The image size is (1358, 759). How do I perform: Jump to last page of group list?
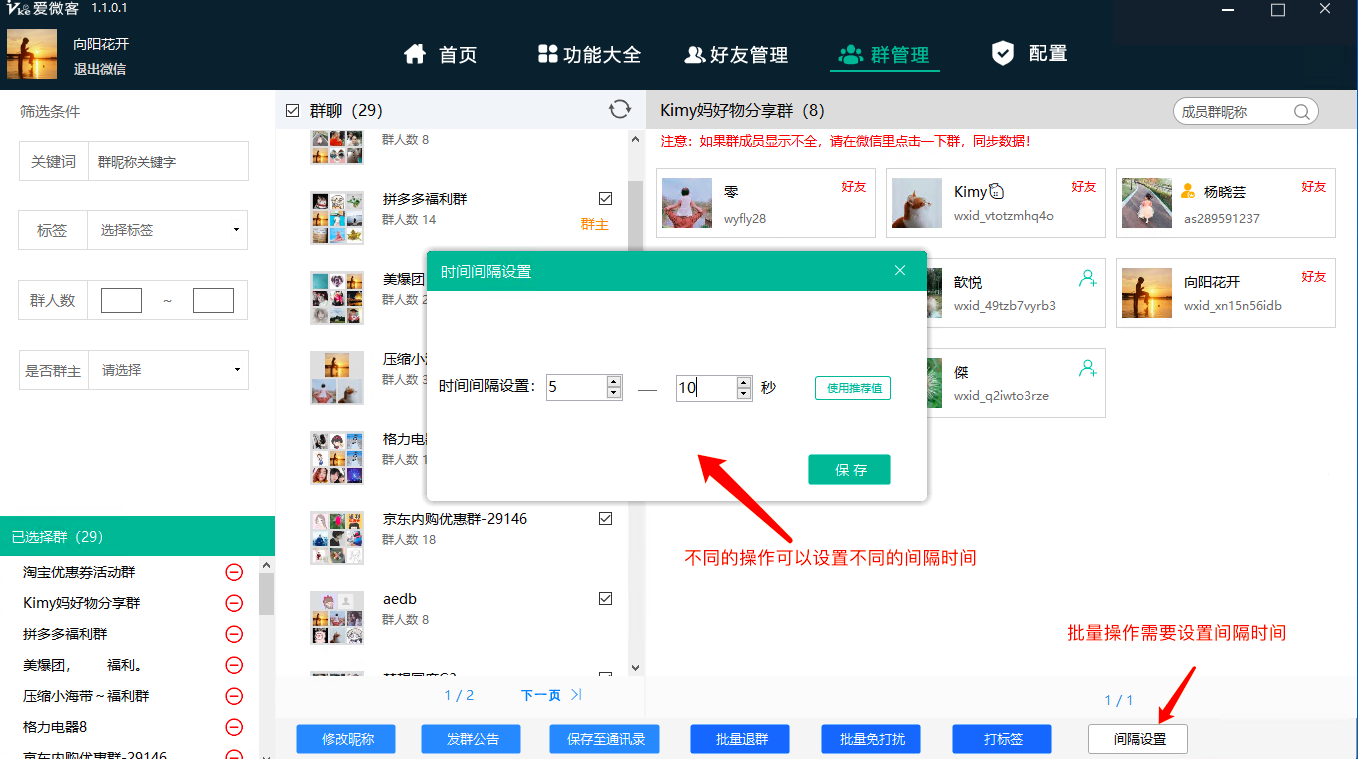577,695
